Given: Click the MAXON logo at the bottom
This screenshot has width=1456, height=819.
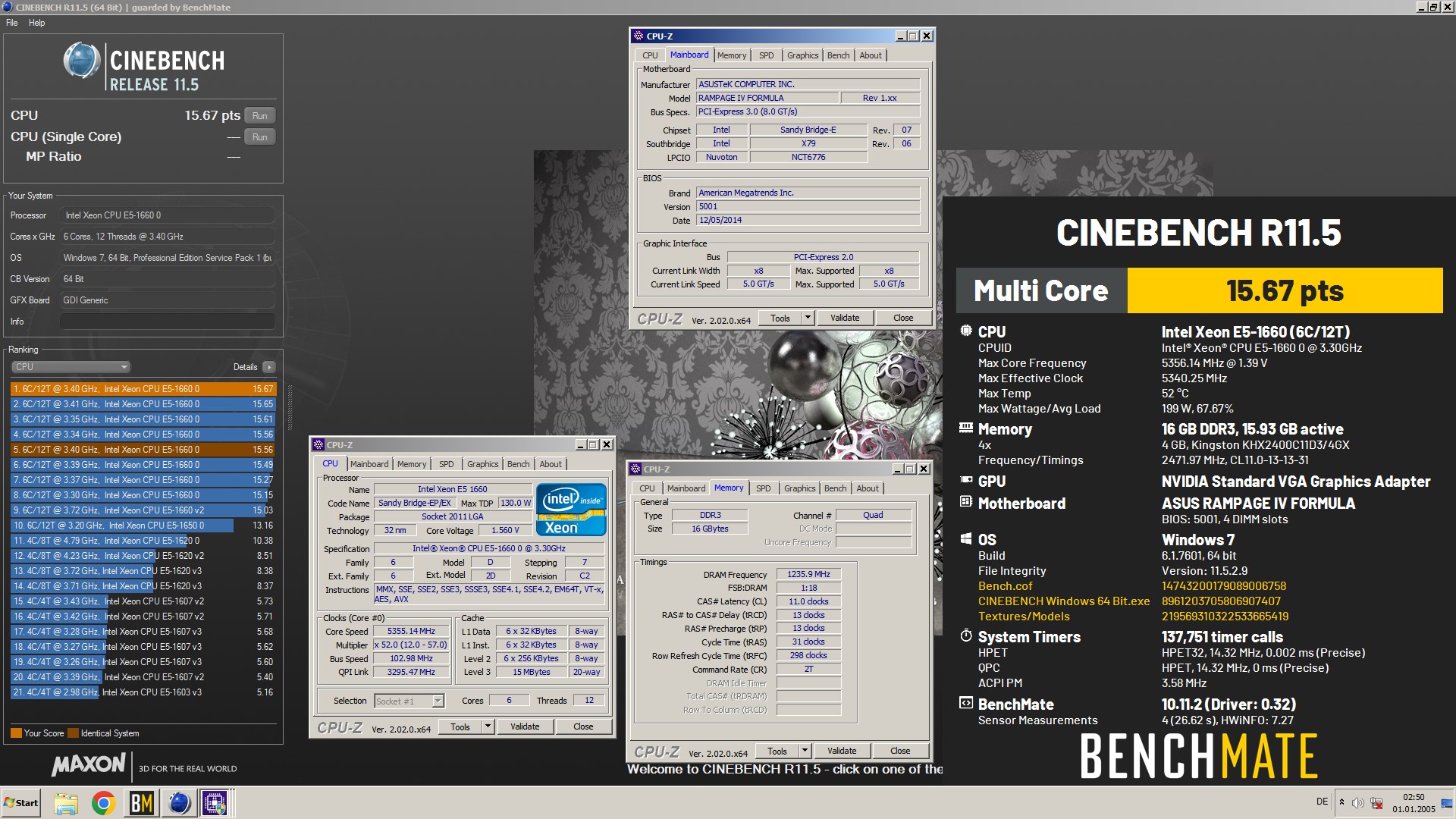Looking at the screenshot, I should pyautogui.click(x=89, y=764).
